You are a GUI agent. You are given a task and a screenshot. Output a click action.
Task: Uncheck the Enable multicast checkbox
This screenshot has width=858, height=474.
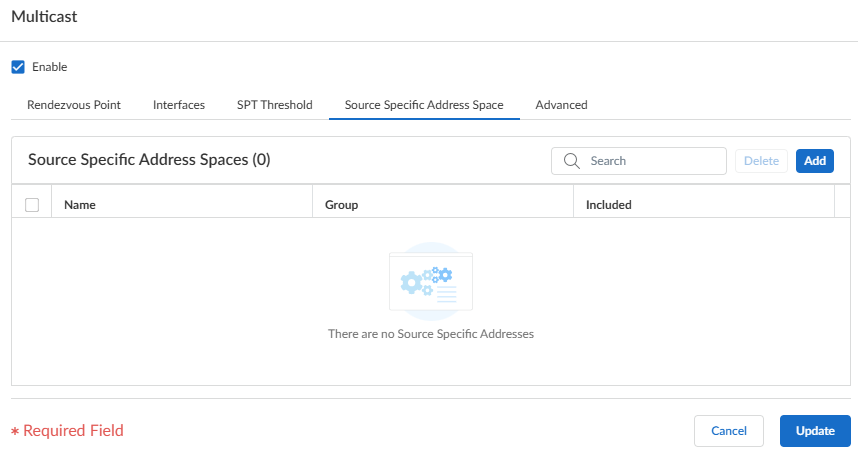17,67
